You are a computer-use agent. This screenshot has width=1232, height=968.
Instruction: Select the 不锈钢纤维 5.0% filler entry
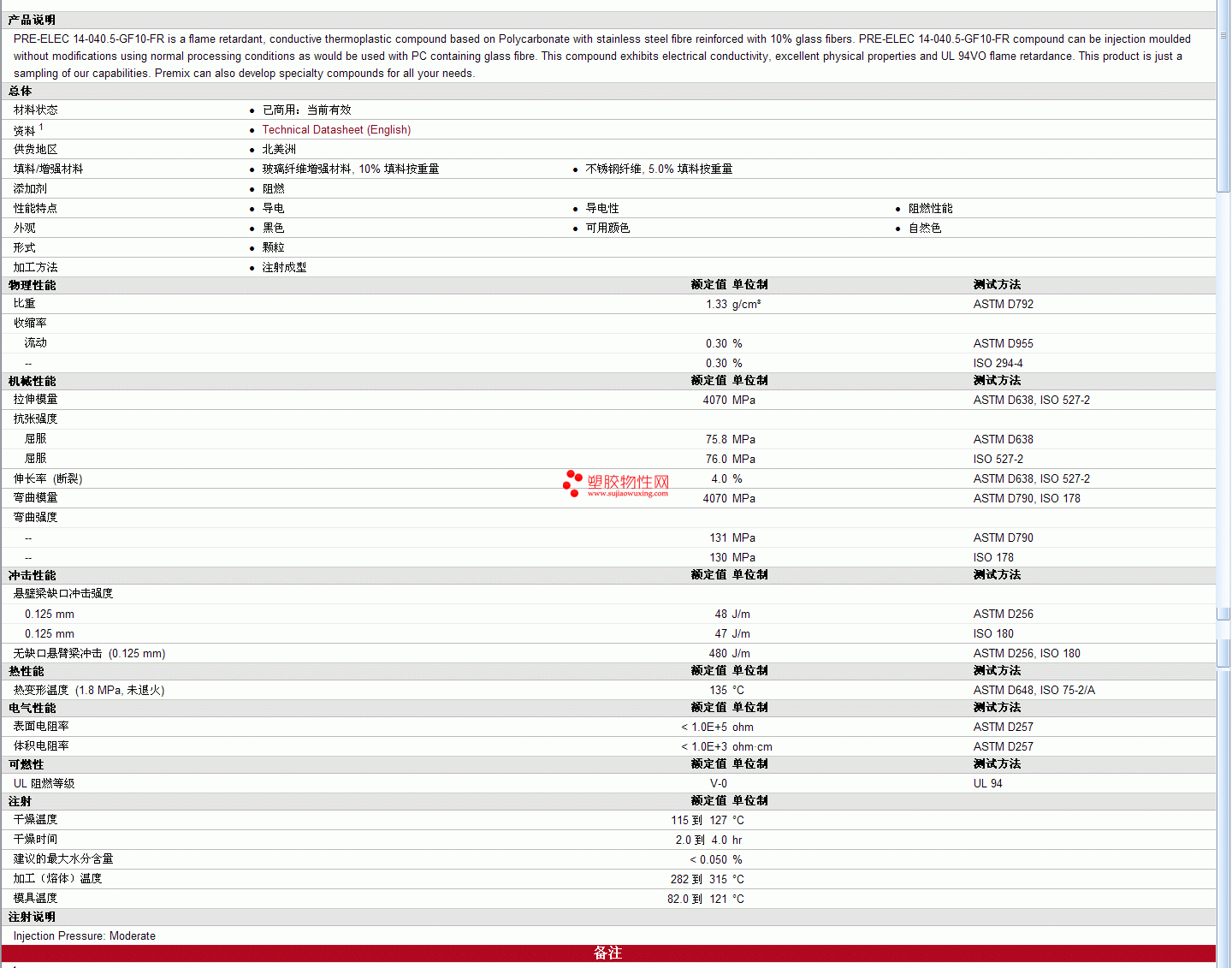click(659, 169)
